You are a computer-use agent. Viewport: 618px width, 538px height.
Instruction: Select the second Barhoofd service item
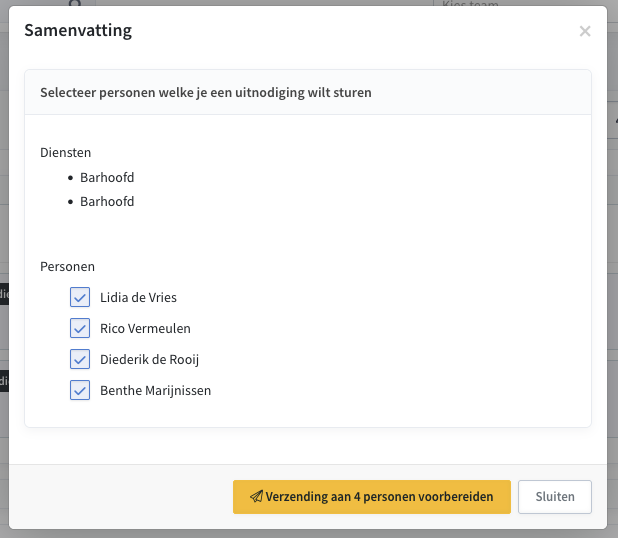coord(107,202)
